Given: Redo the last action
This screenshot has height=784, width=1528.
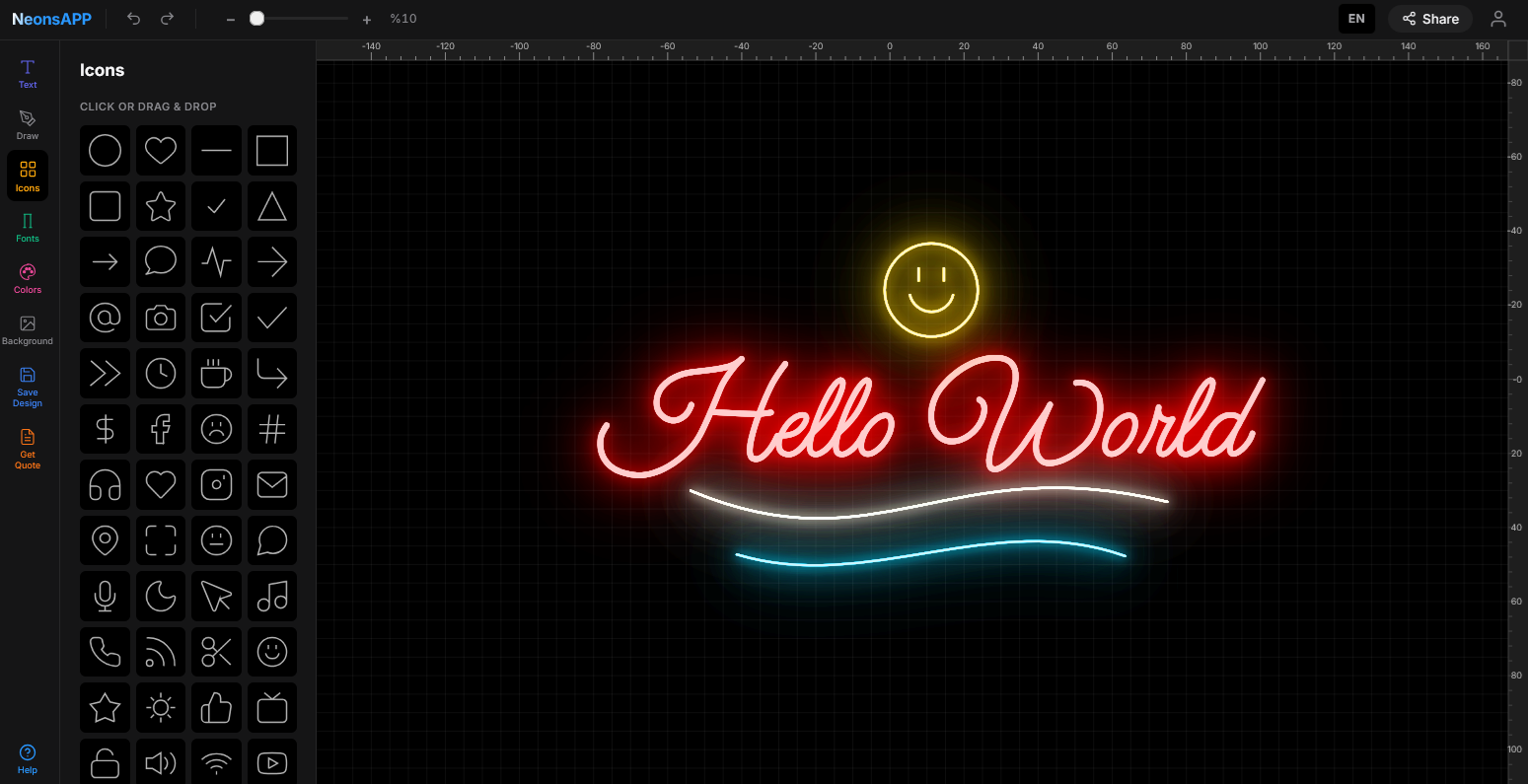Looking at the screenshot, I should [x=168, y=18].
